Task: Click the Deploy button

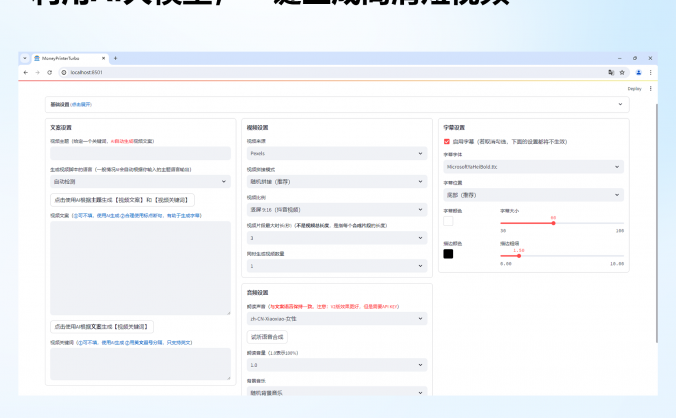Action: (x=634, y=89)
